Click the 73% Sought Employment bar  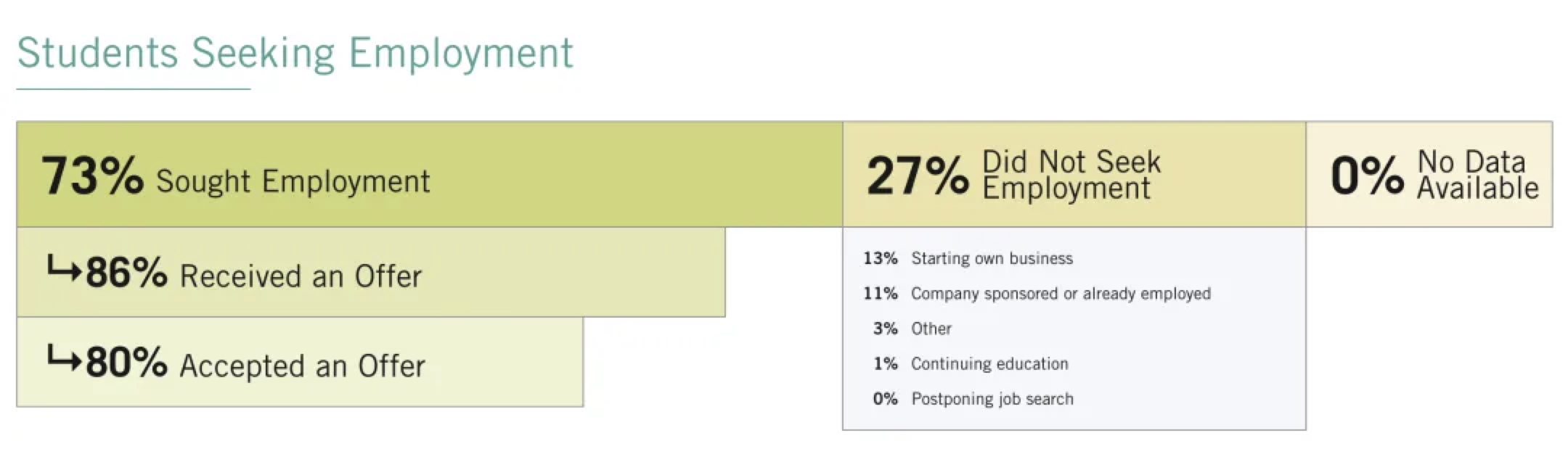[430, 175]
